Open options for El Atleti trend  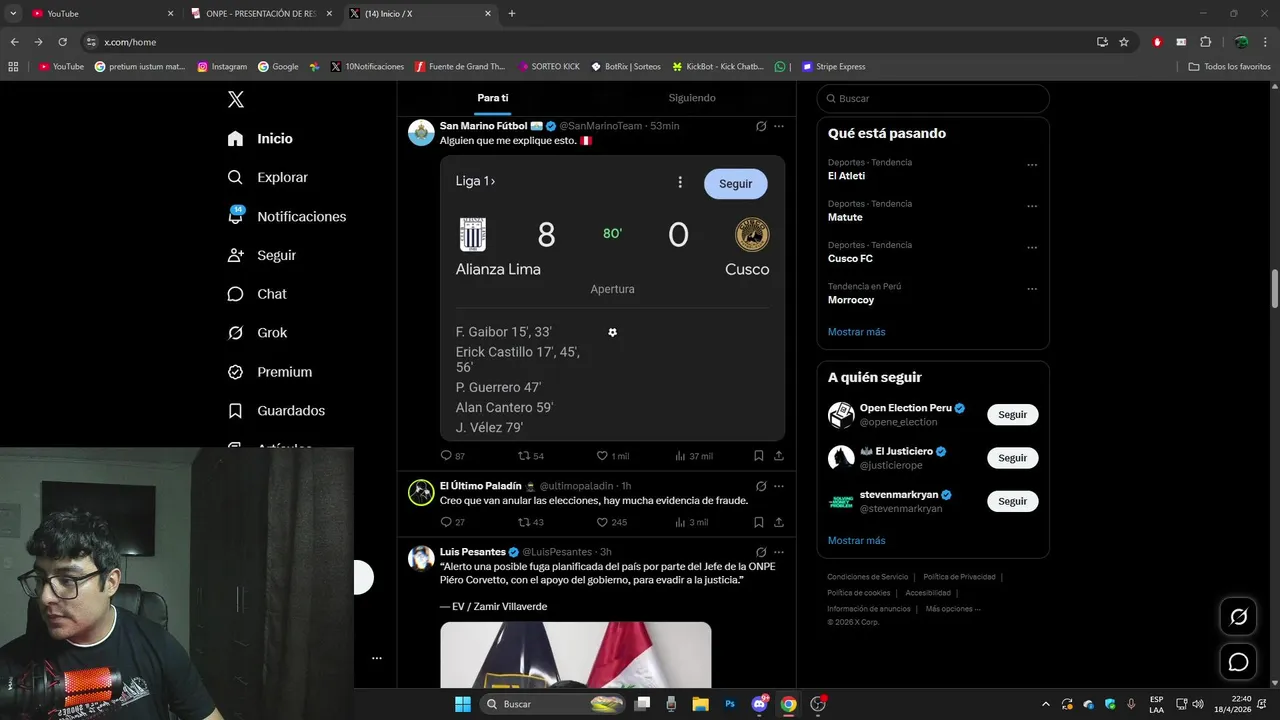(x=1032, y=165)
